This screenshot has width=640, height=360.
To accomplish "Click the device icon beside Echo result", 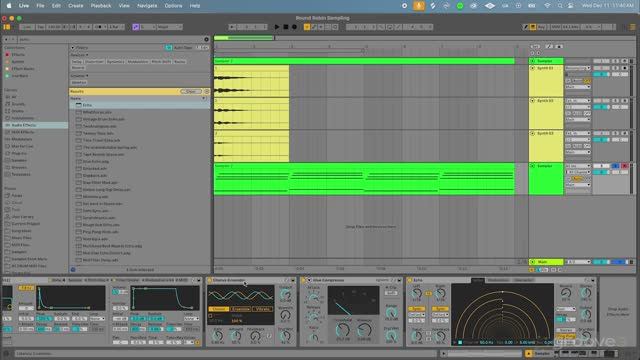I will click(x=78, y=105).
